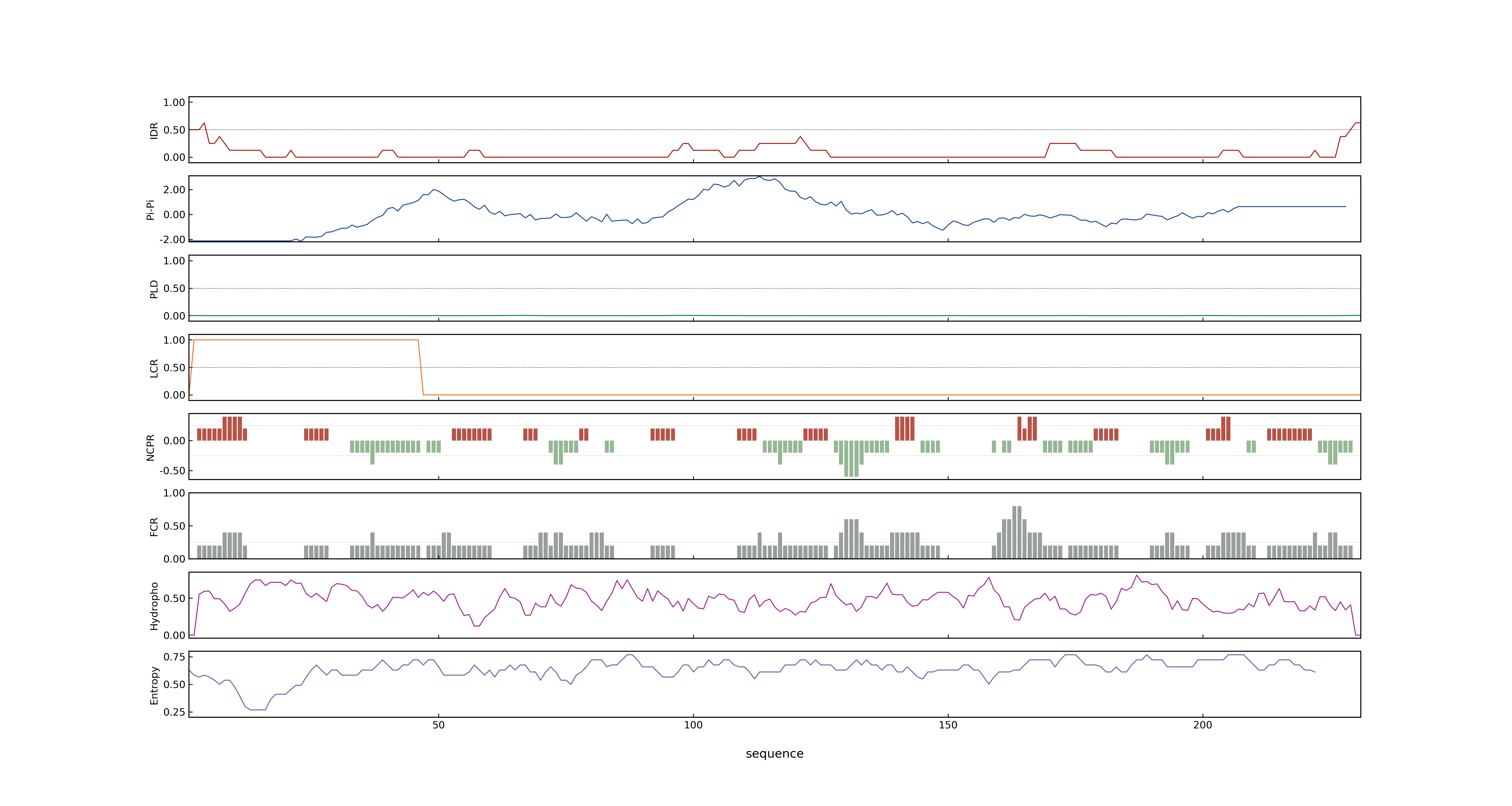Click the 1.00 tick on FCR axis
Viewport: 1512px width, 806px height.
[174, 493]
